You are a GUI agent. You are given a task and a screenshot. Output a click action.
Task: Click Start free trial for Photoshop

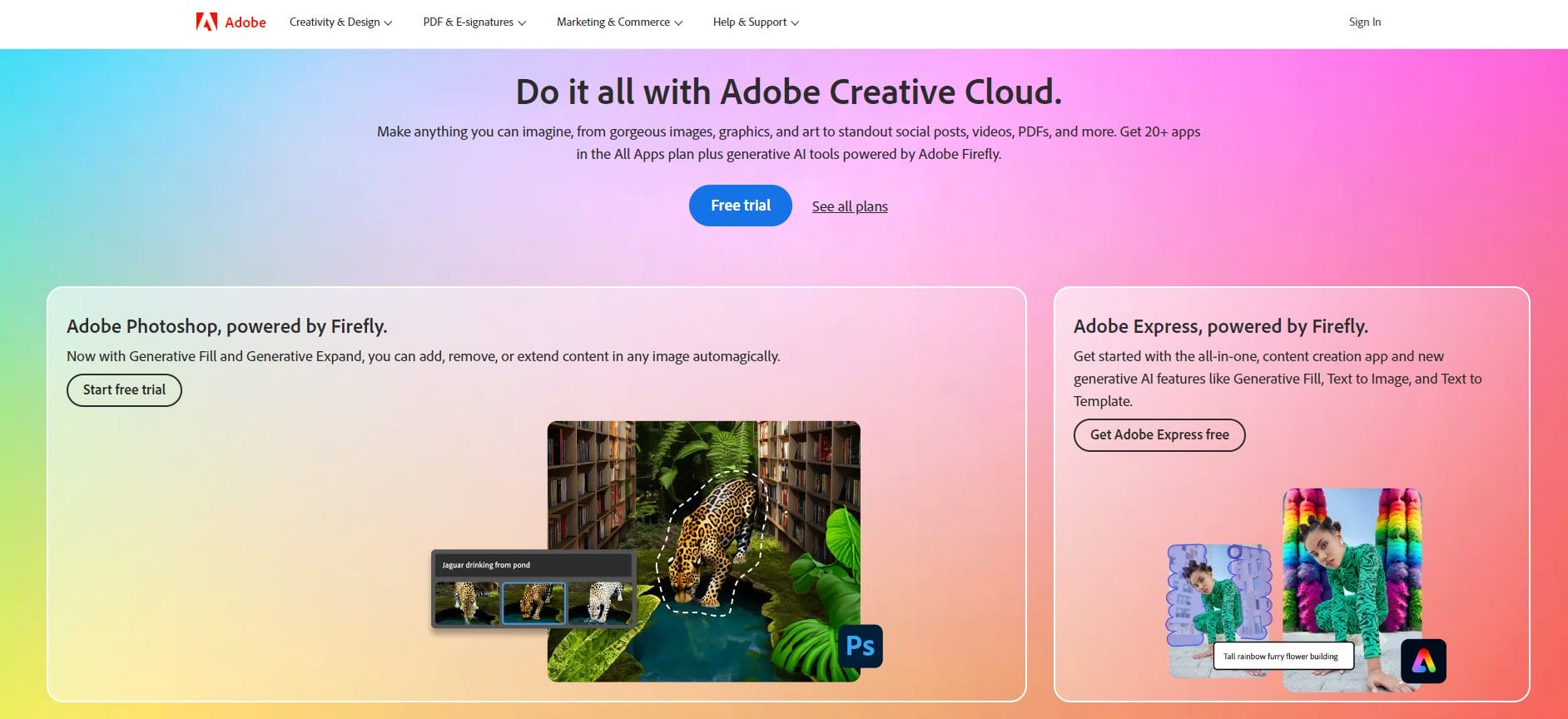pos(124,390)
